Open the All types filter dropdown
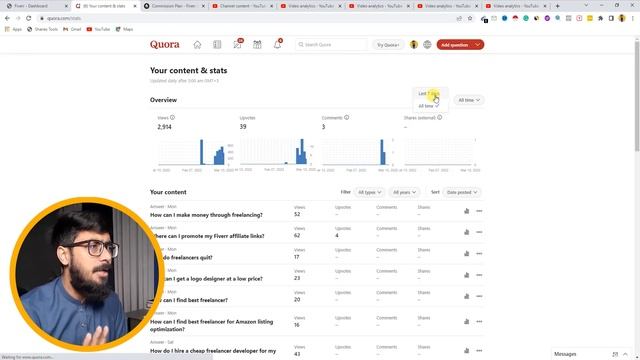 (x=369, y=192)
